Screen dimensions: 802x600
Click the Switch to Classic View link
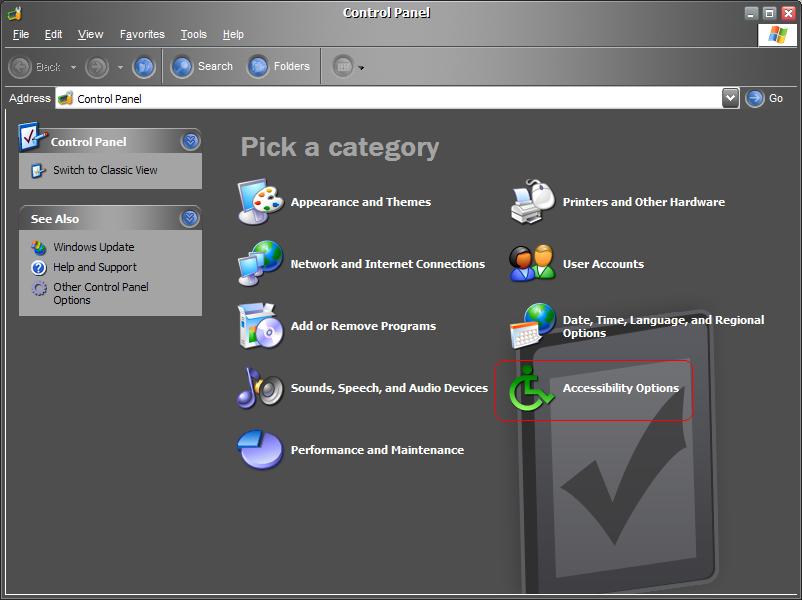pyautogui.click(x=105, y=170)
